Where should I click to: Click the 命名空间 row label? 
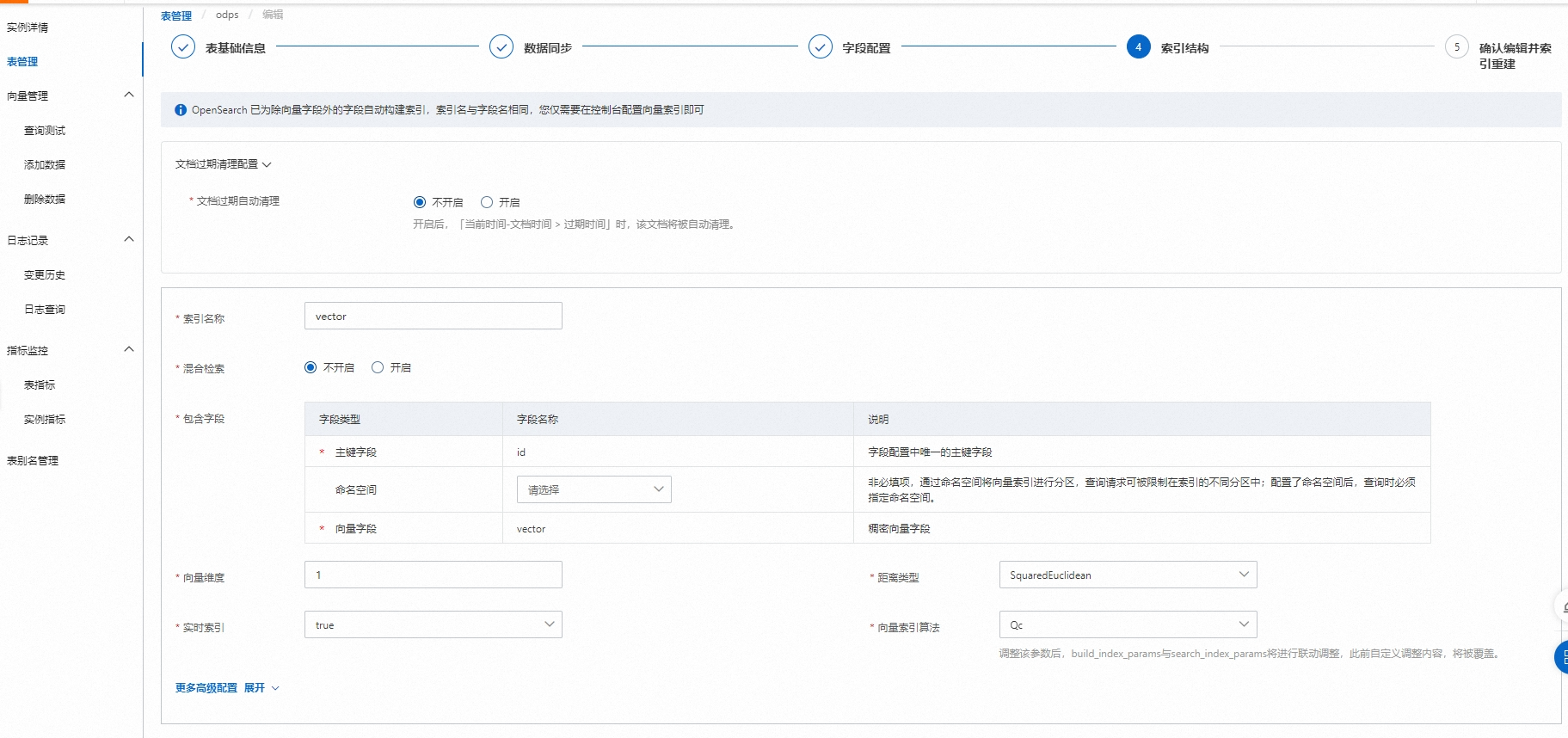pos(356,490)
